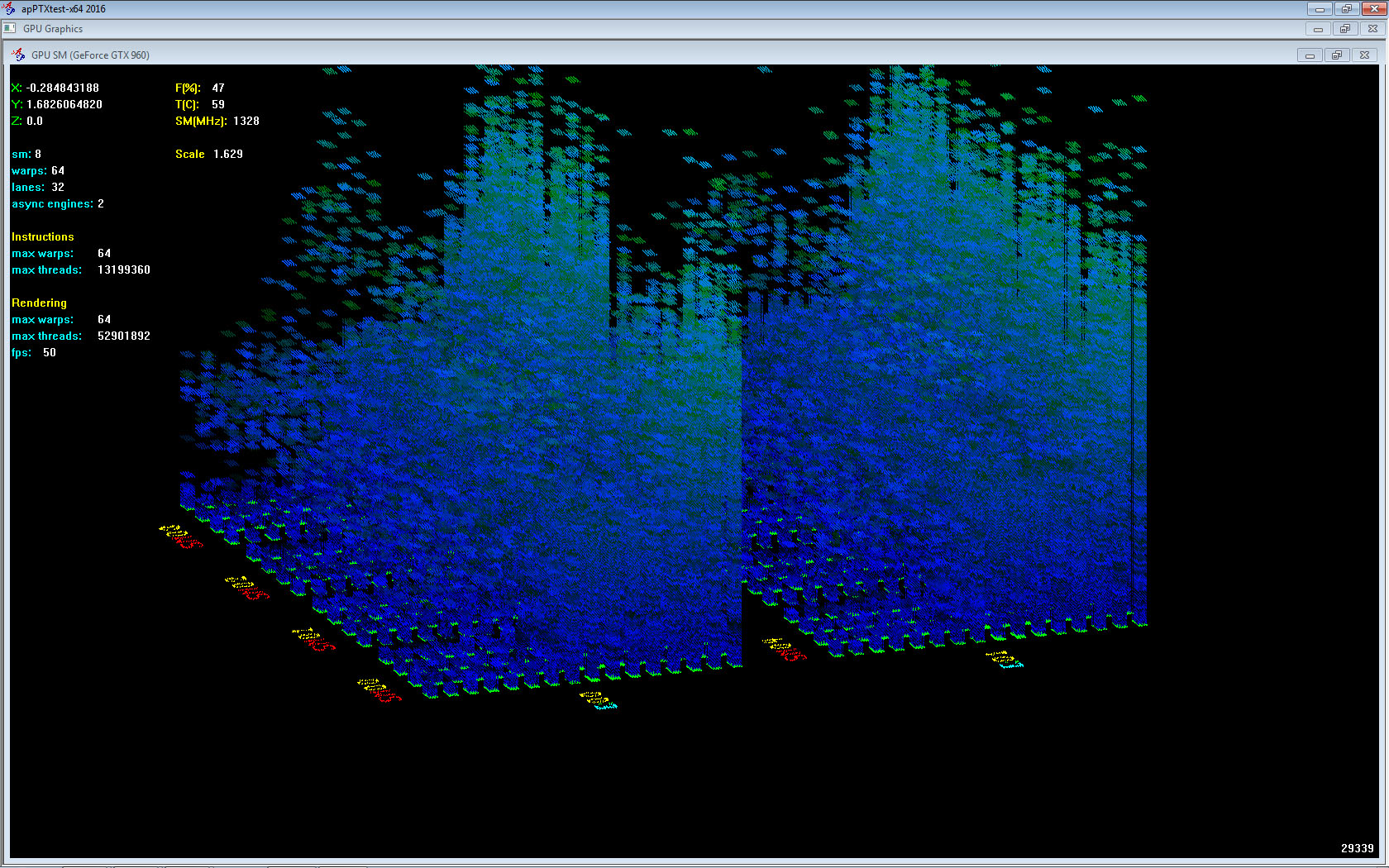This screenshot has width=1389, height=868.
Task: Click the async engines label
Action: pos(52,203)
